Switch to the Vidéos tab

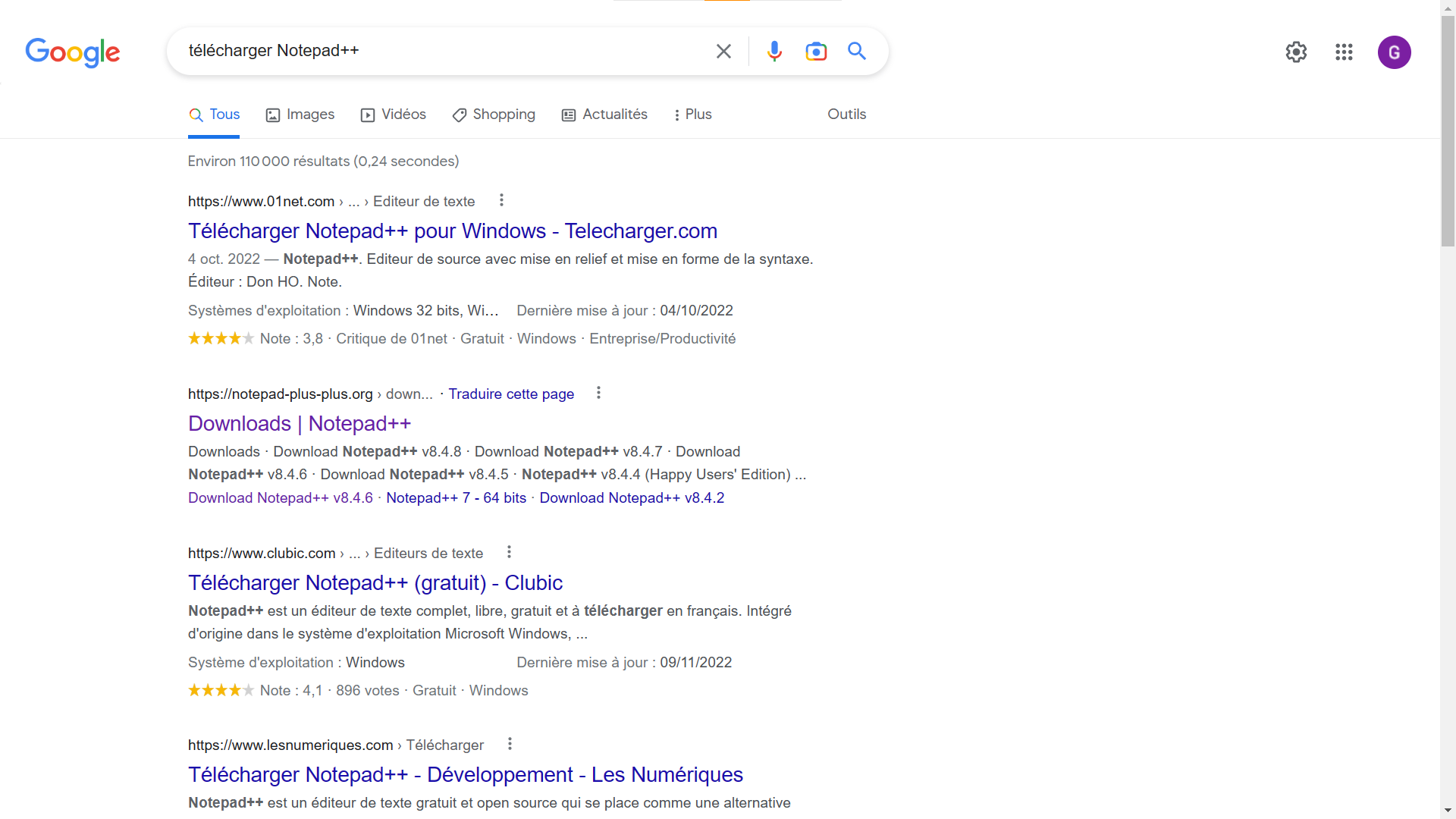click(x=394, y=115)
